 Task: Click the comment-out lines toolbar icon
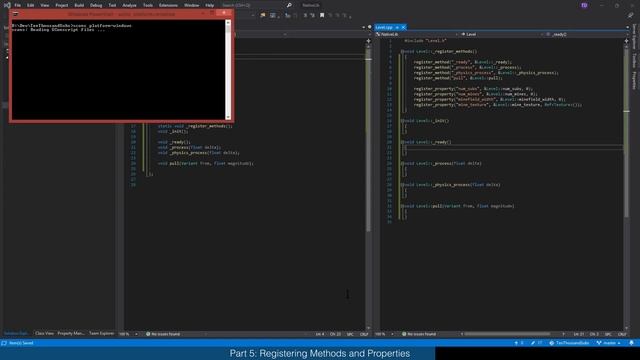(305, 16)
